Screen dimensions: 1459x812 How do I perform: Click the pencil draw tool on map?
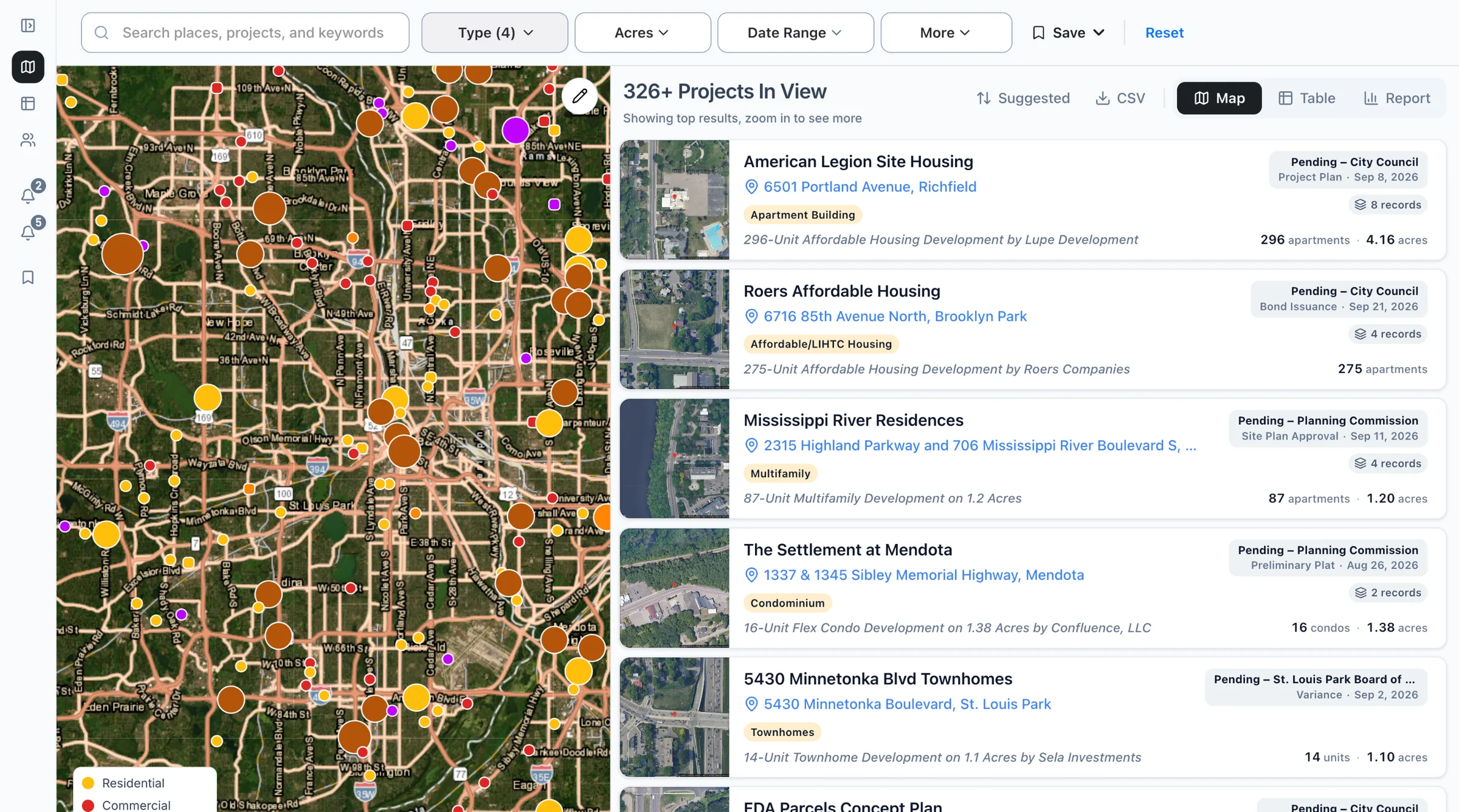(579, 96)
